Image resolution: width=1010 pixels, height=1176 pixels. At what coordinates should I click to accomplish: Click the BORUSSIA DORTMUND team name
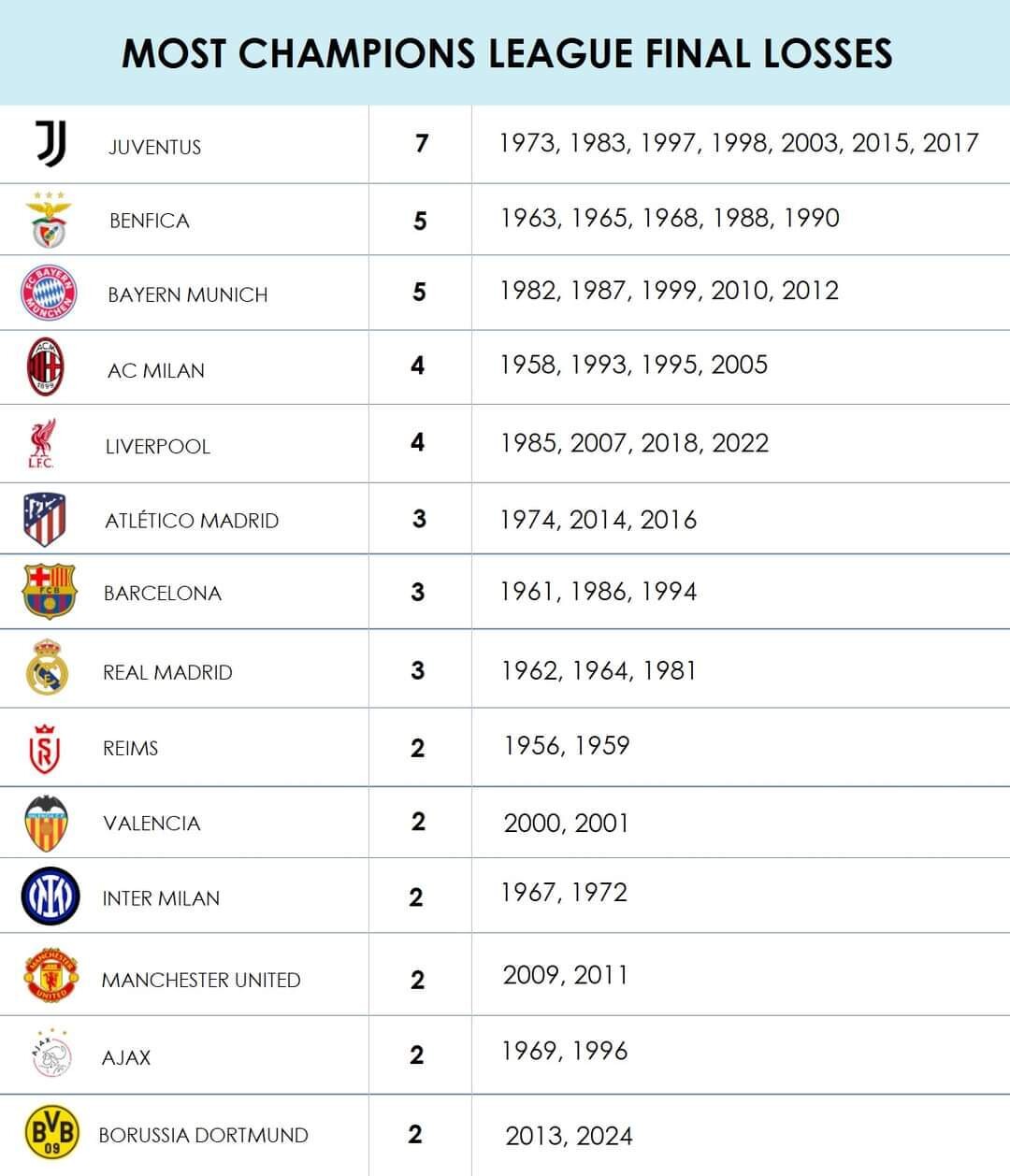pos(203,1136)
